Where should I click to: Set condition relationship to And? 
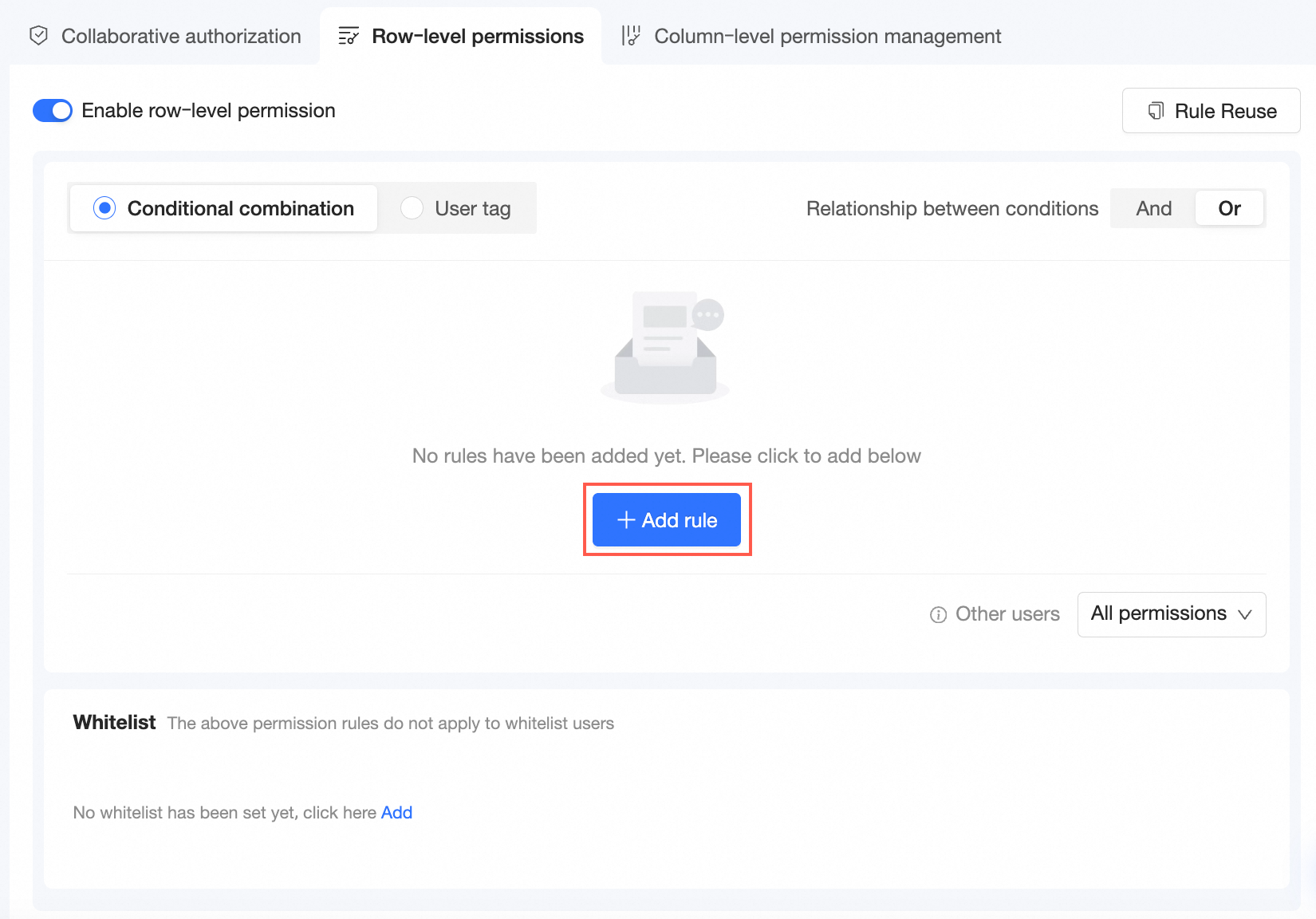[1153, 208]
